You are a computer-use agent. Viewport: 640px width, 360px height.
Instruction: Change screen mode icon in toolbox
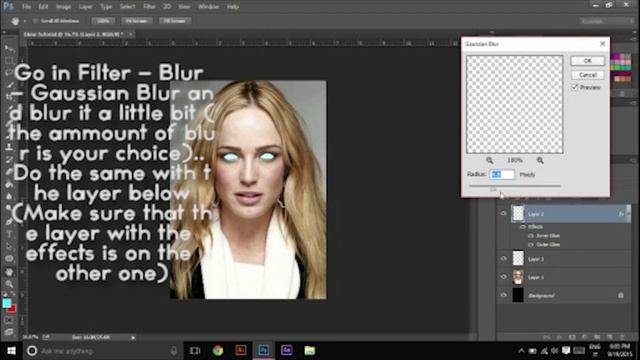click(x=9, y=332)
